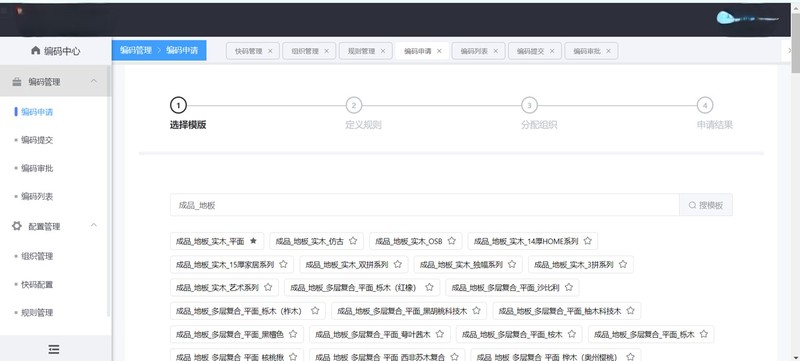The height and width of the screenshot is (361, 800).
Task: Star the 多层复合_平面_桉木 template
Action: 571,334
